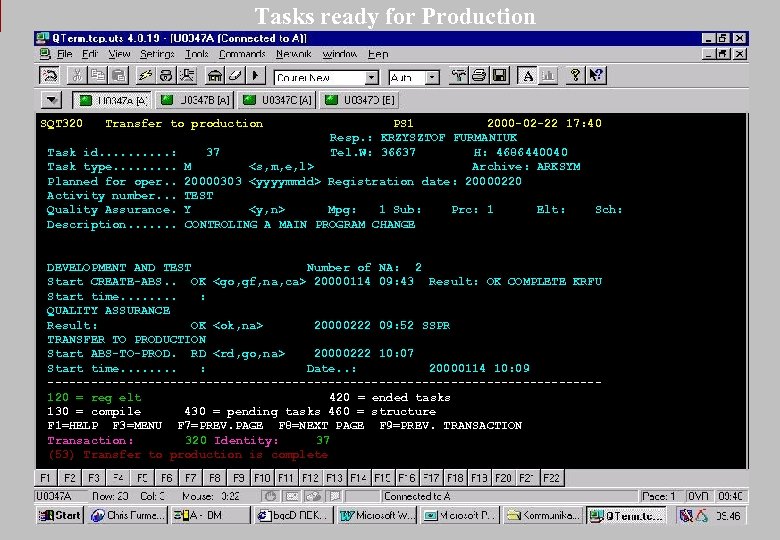
Task: Click the F12 function key button
Action: (x=310, y=478)
